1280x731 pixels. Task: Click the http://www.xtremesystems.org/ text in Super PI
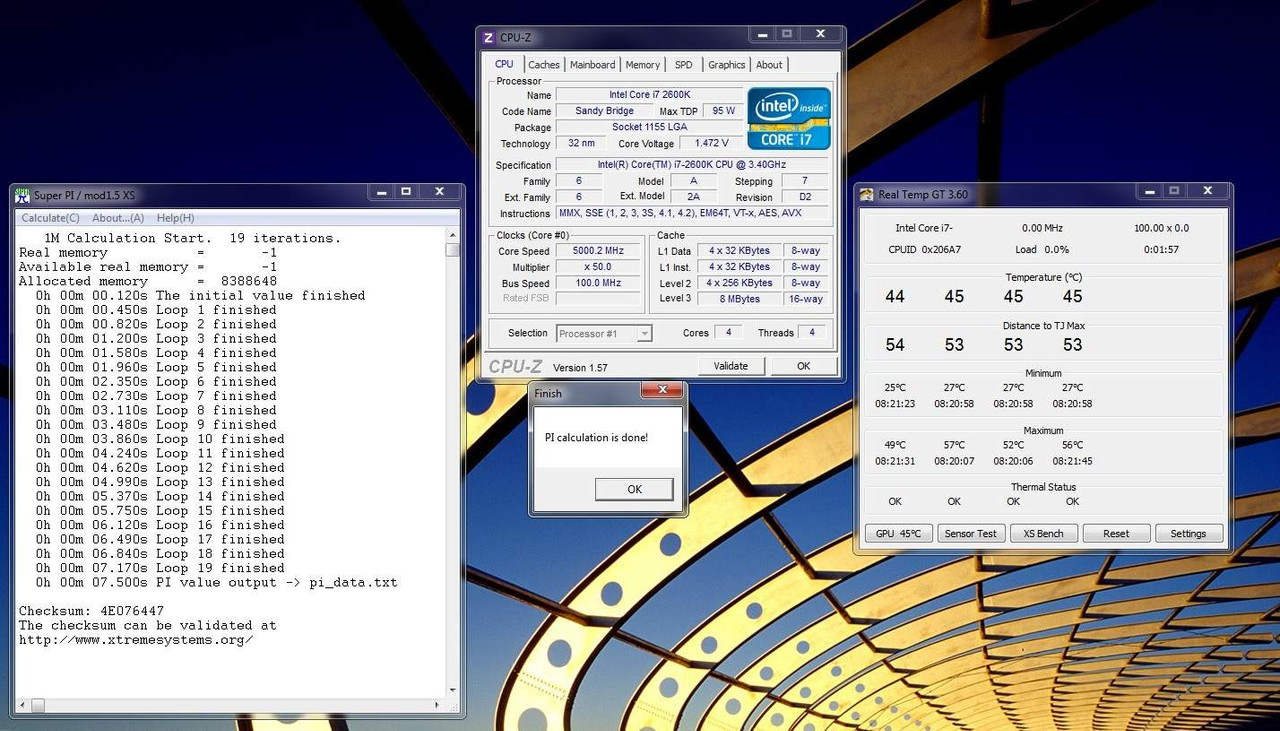coord(136,640)
